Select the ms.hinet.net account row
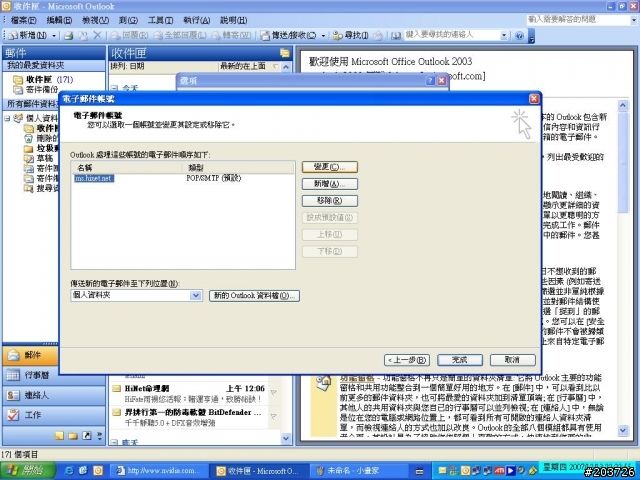 pos(182,178)
